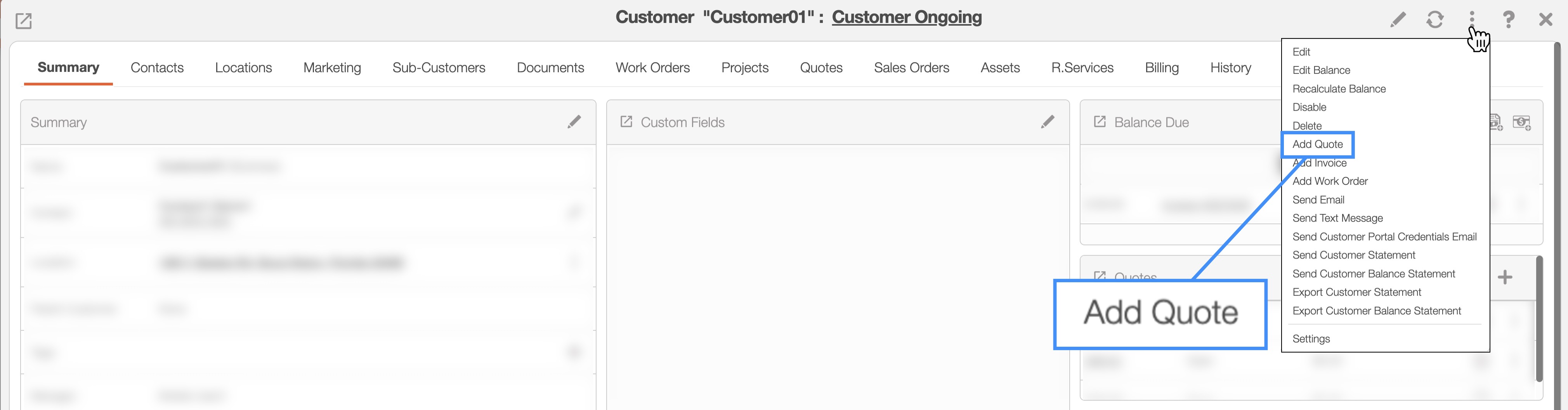This screenshot has height=410, width=1568.
Task: Choose Add Quote from the menu
Action: (1317, 144)
